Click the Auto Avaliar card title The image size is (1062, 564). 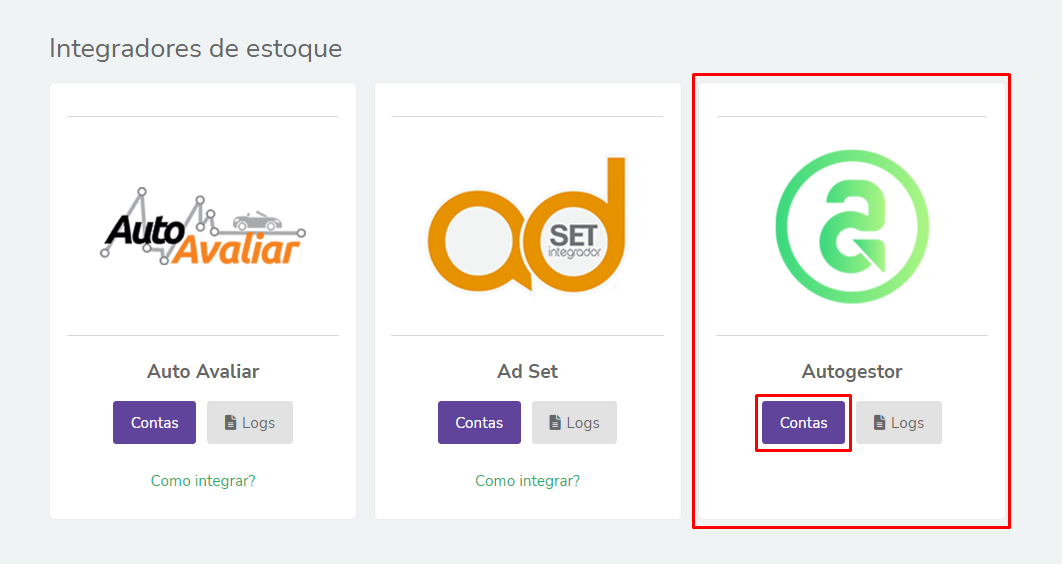(x=203, y=371)
